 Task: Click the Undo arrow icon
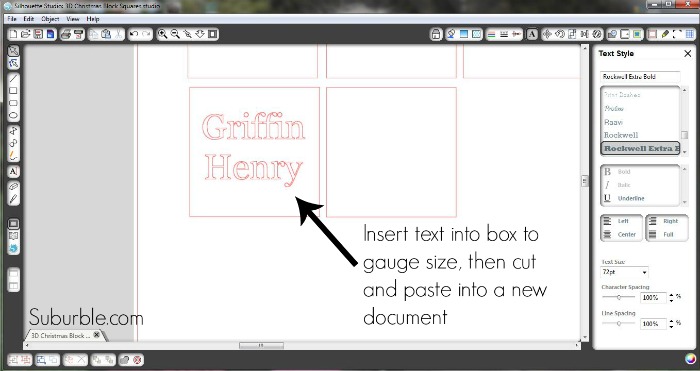(133, 34)
